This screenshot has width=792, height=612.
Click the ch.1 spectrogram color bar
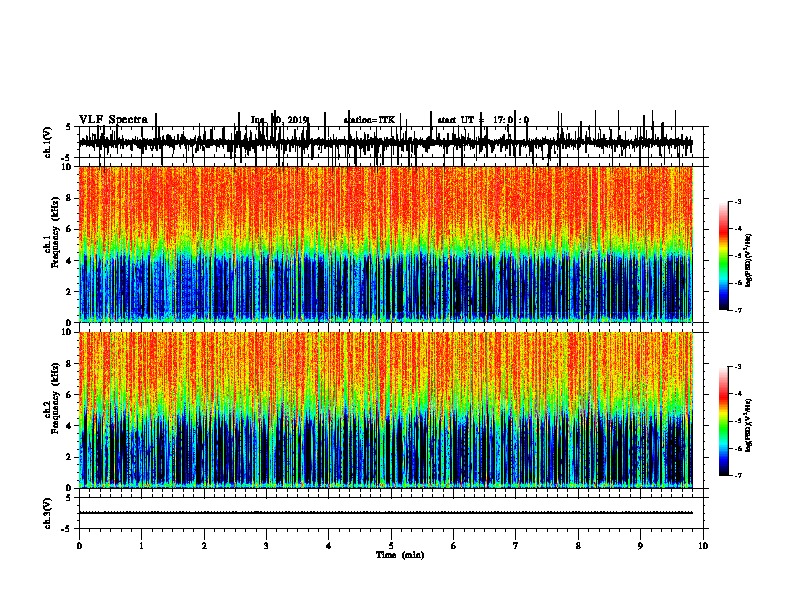click(723, 256)
